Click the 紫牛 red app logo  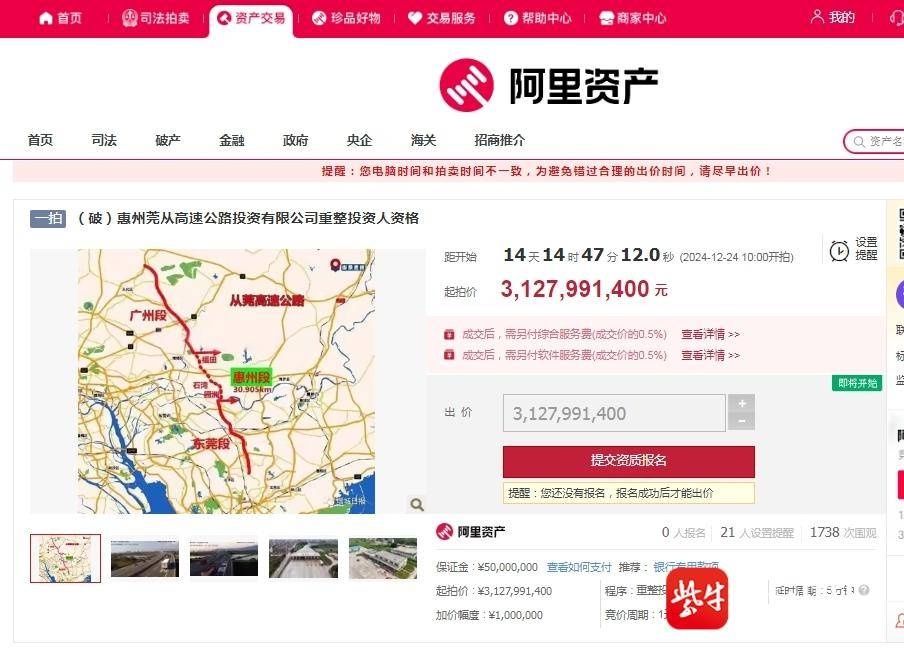pos(697,598)
